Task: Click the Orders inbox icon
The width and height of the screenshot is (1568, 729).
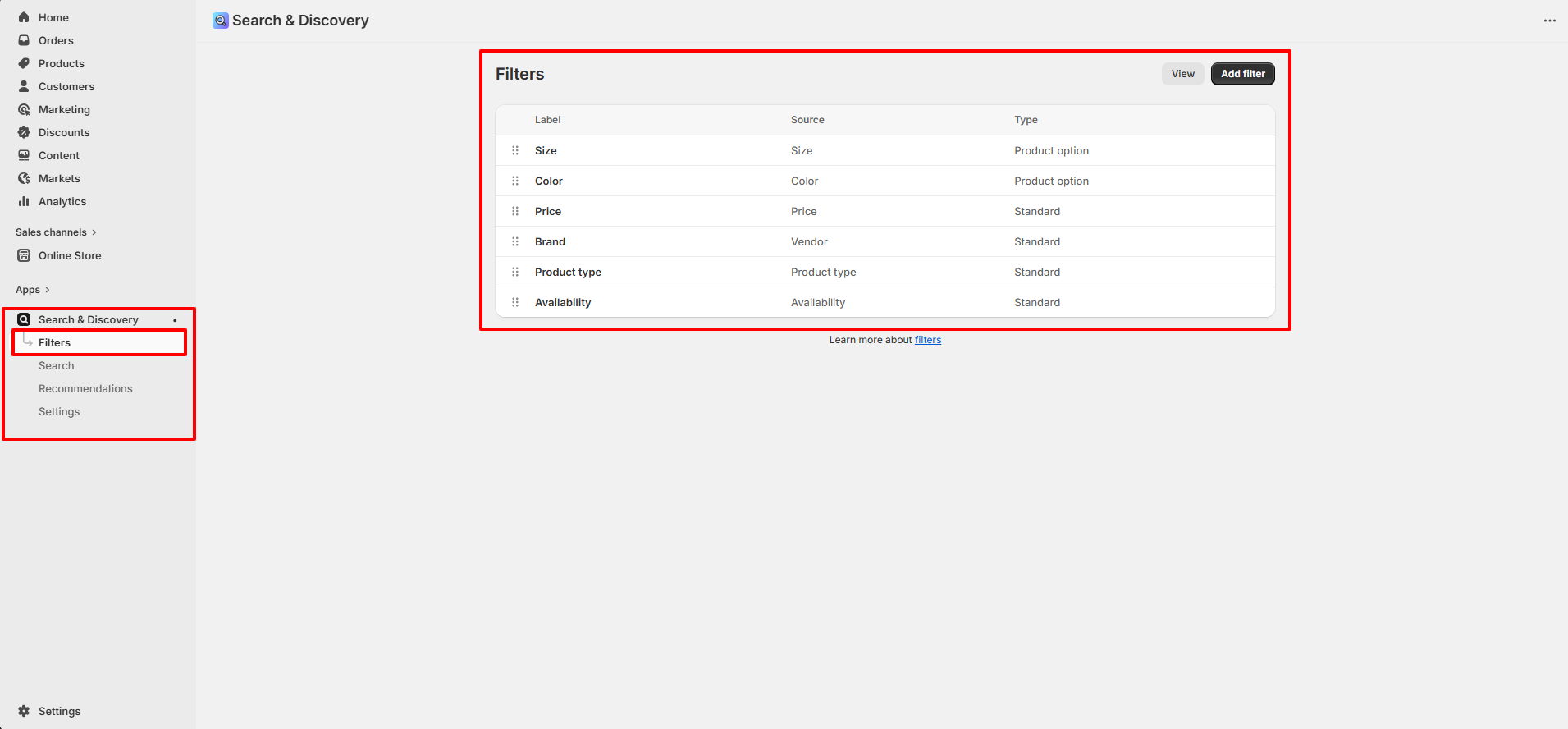Action: pyautogui.click(x=24, y=40)
